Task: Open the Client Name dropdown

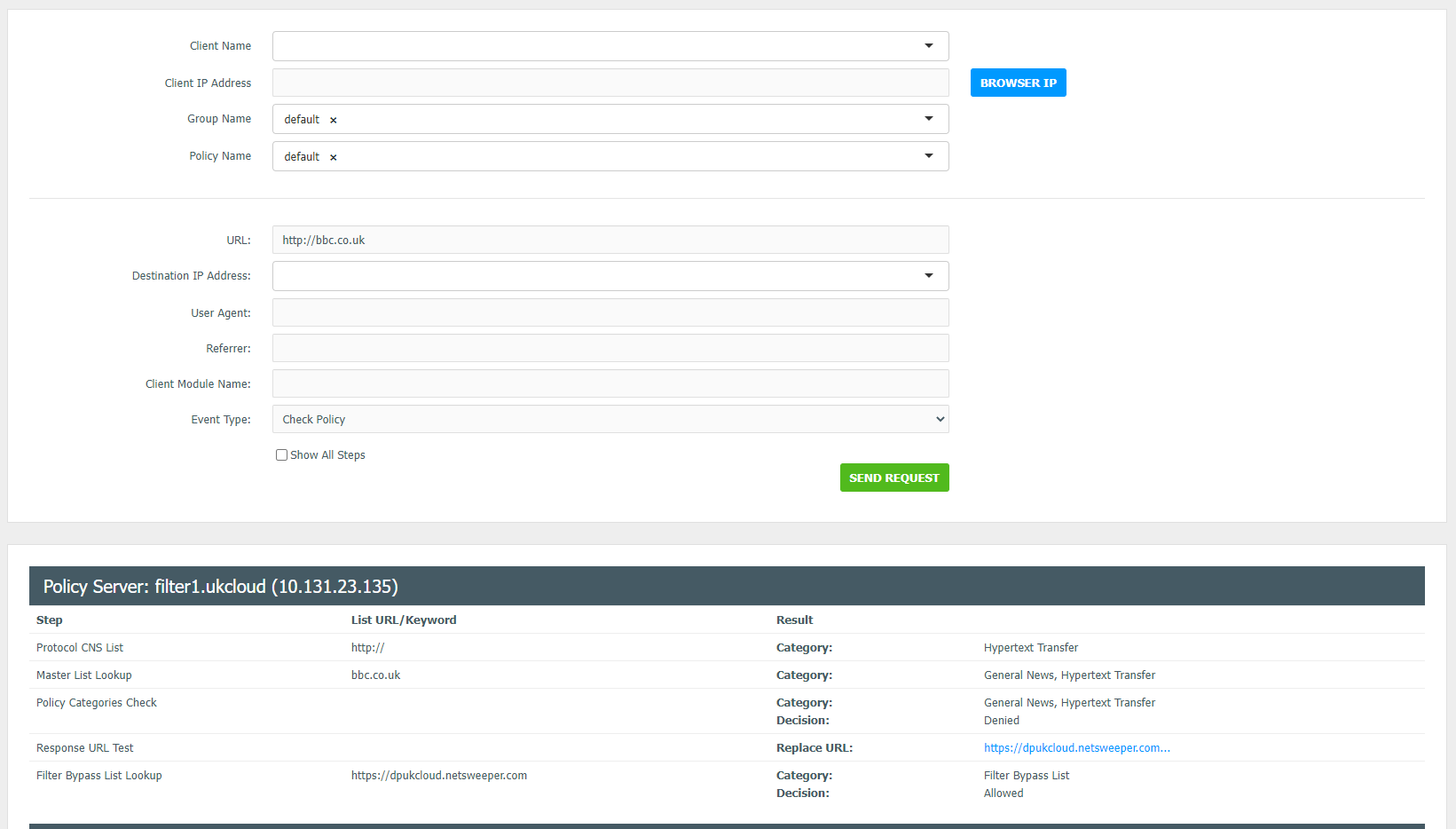Action: [x=610, y=46]
